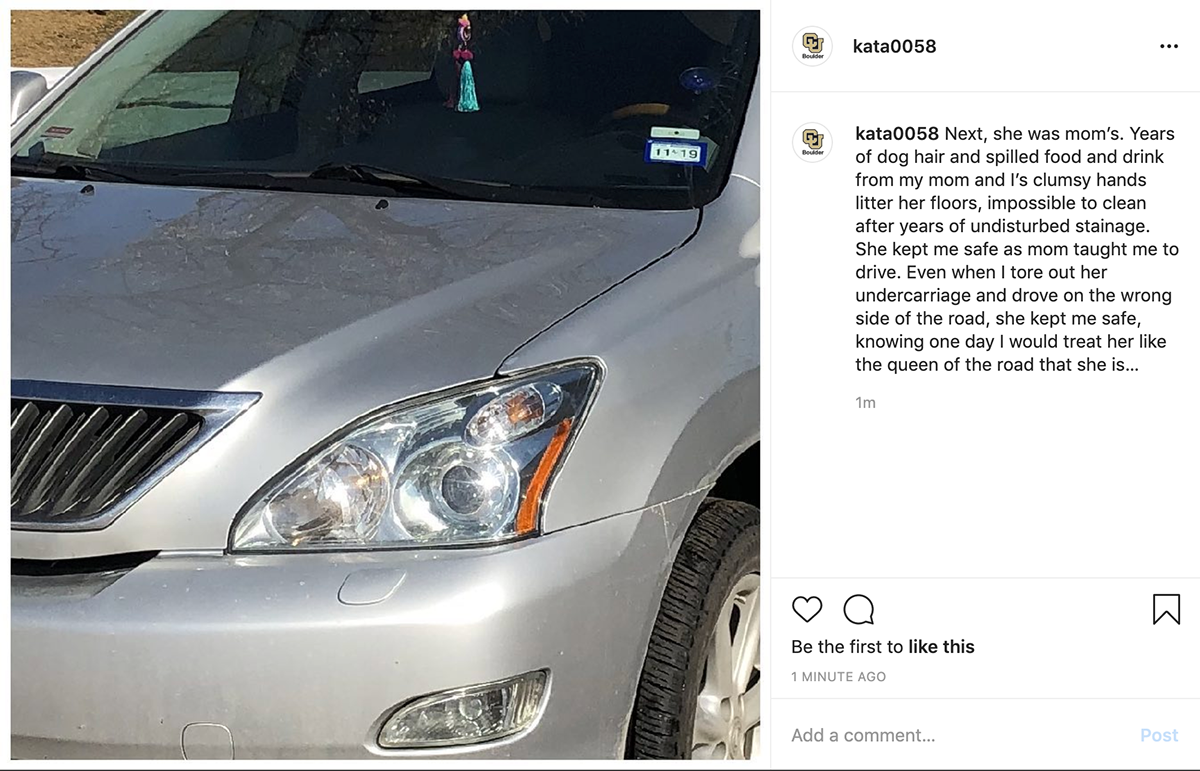Image resolution: width=1200 pixels, height=771 pixels.
Task: Click the fog light in the post photo
Action: click(464, 708)
